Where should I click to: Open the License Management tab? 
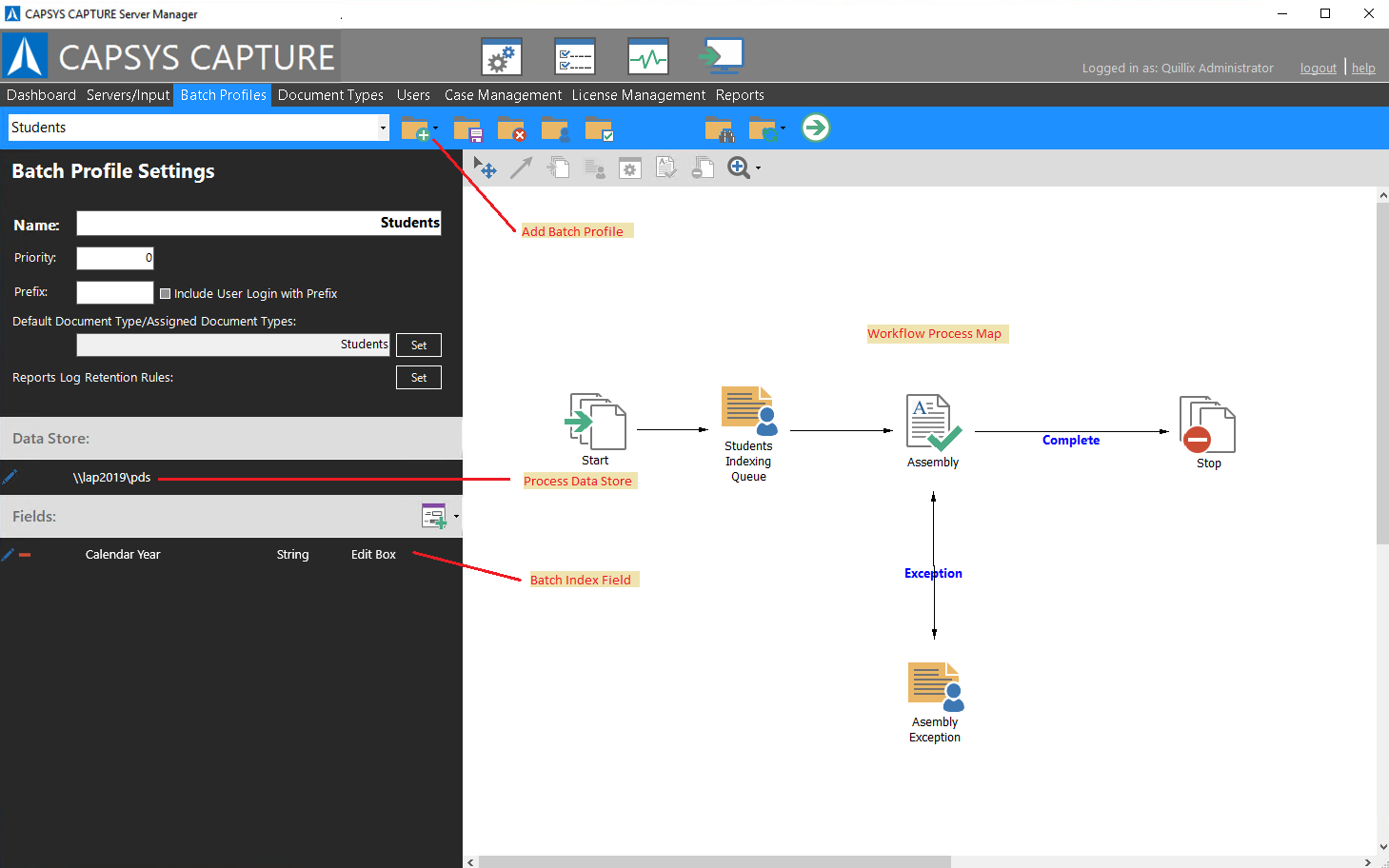click(x=639, y=95)
